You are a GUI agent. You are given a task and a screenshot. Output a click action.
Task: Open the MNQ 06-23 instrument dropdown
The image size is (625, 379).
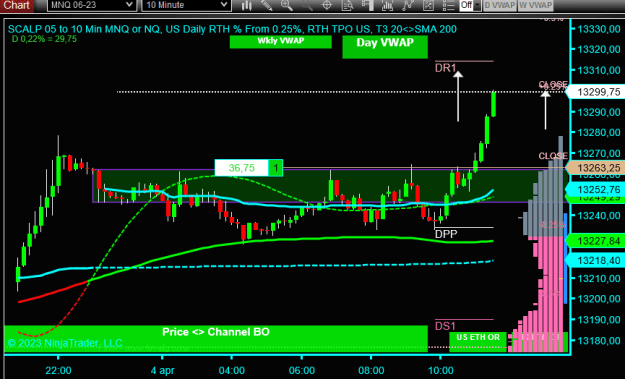click(92, 5)
